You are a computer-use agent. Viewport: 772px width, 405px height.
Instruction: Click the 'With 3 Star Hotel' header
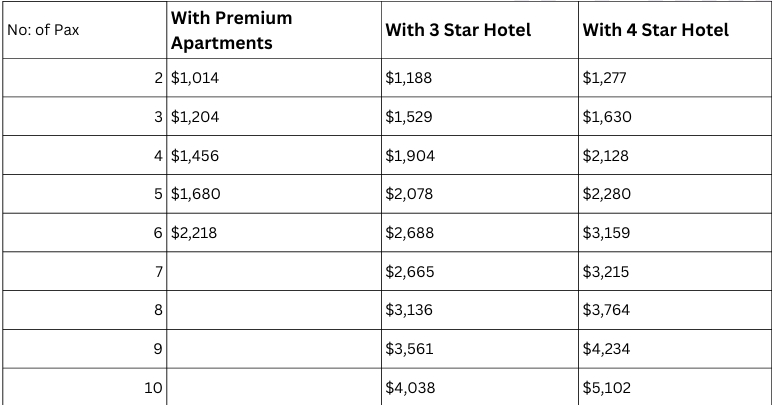tap(457, 30)
